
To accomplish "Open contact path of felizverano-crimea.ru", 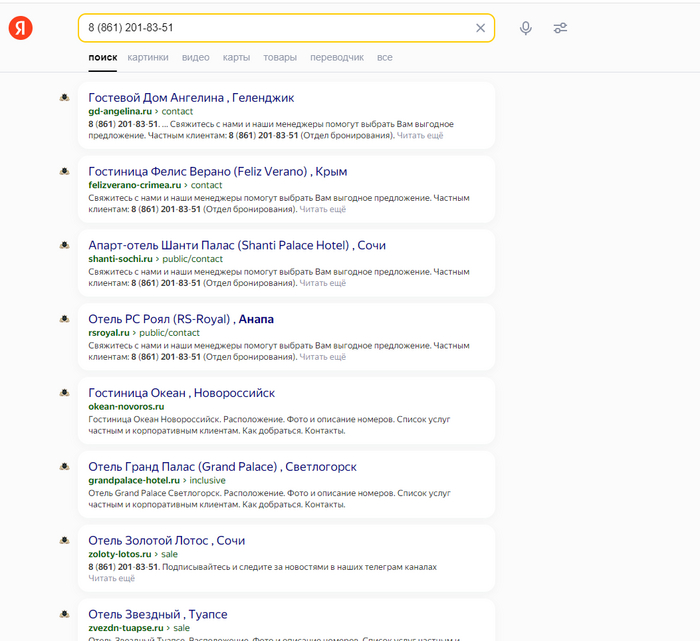I will (x=206, y=185).
